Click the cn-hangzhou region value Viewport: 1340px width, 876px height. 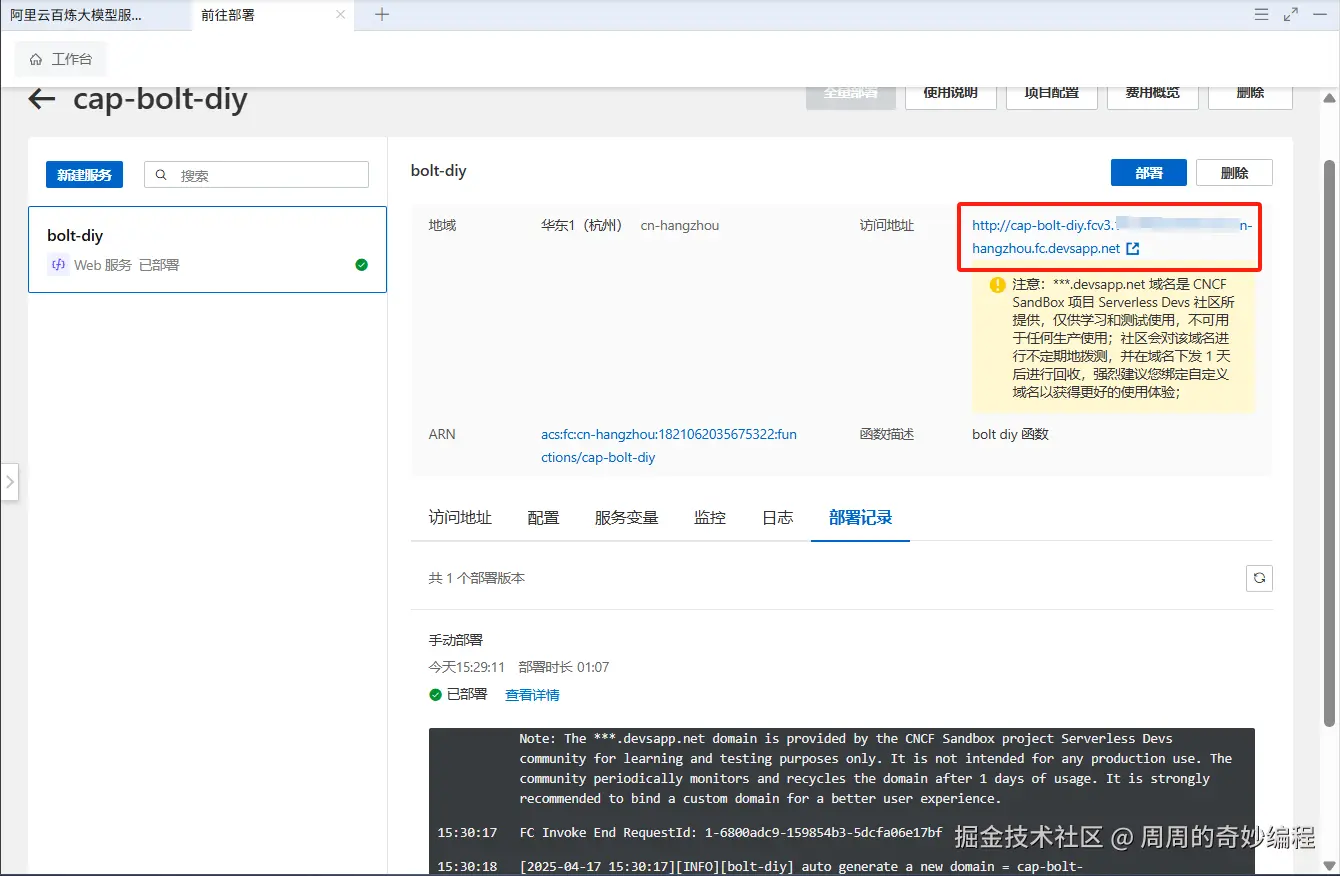pos(680,225)
